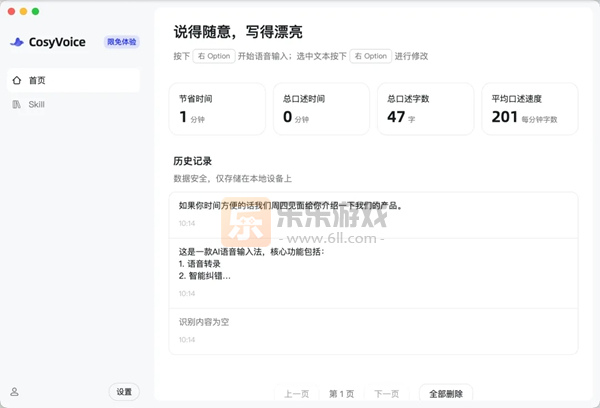Image resolution: width=600 pixels, height=408 pixels.
Task: Open history entry 识别内容为空
Action: (373, 331)
